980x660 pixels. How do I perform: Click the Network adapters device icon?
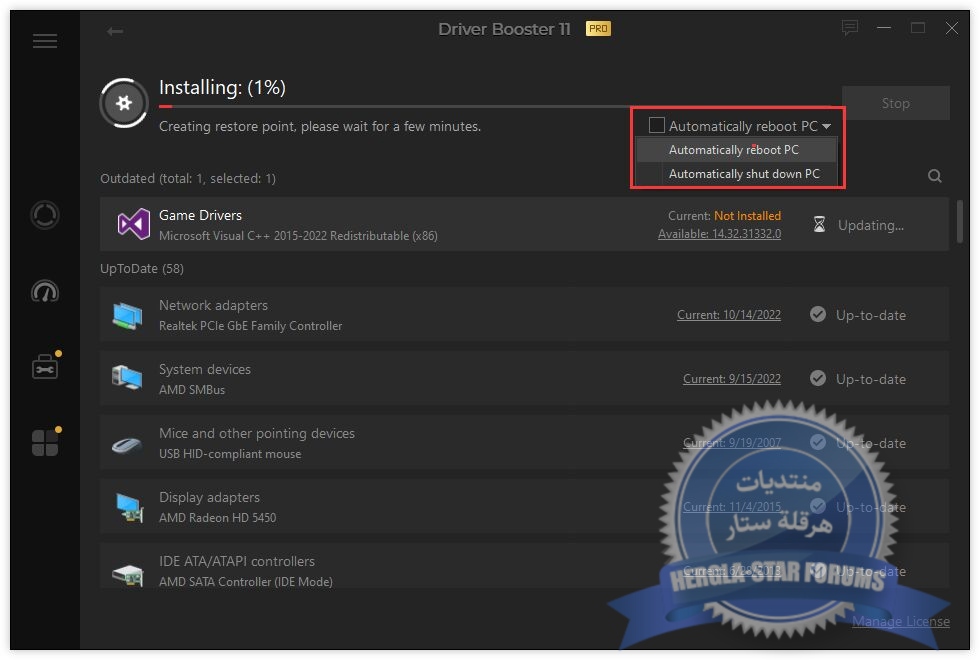coord(128,315)
